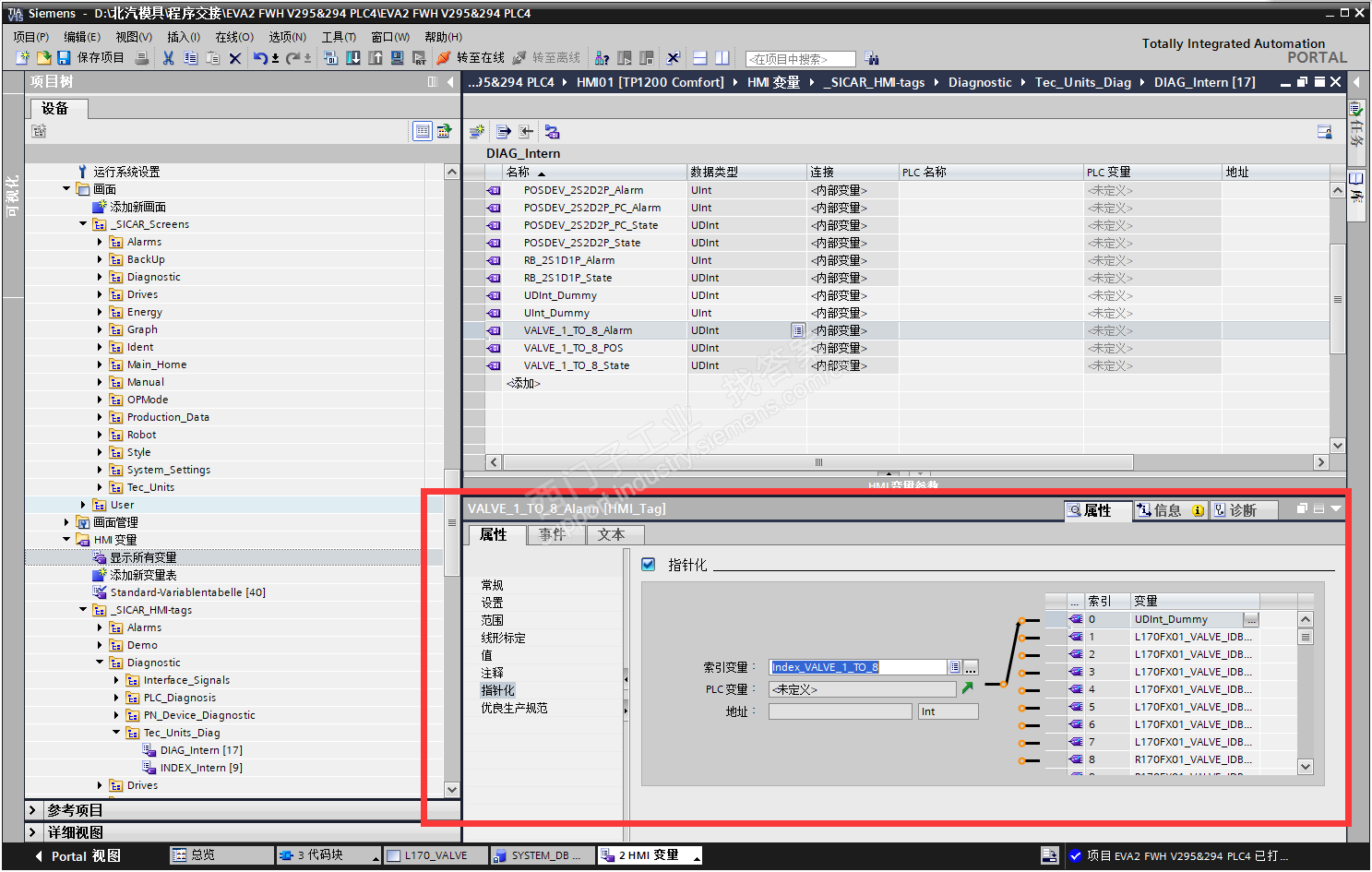The height and width of the screenshot is (872, 1372).
Task: Select DIAG_Intern [17] in project tree
Action: tap(201, 750)
